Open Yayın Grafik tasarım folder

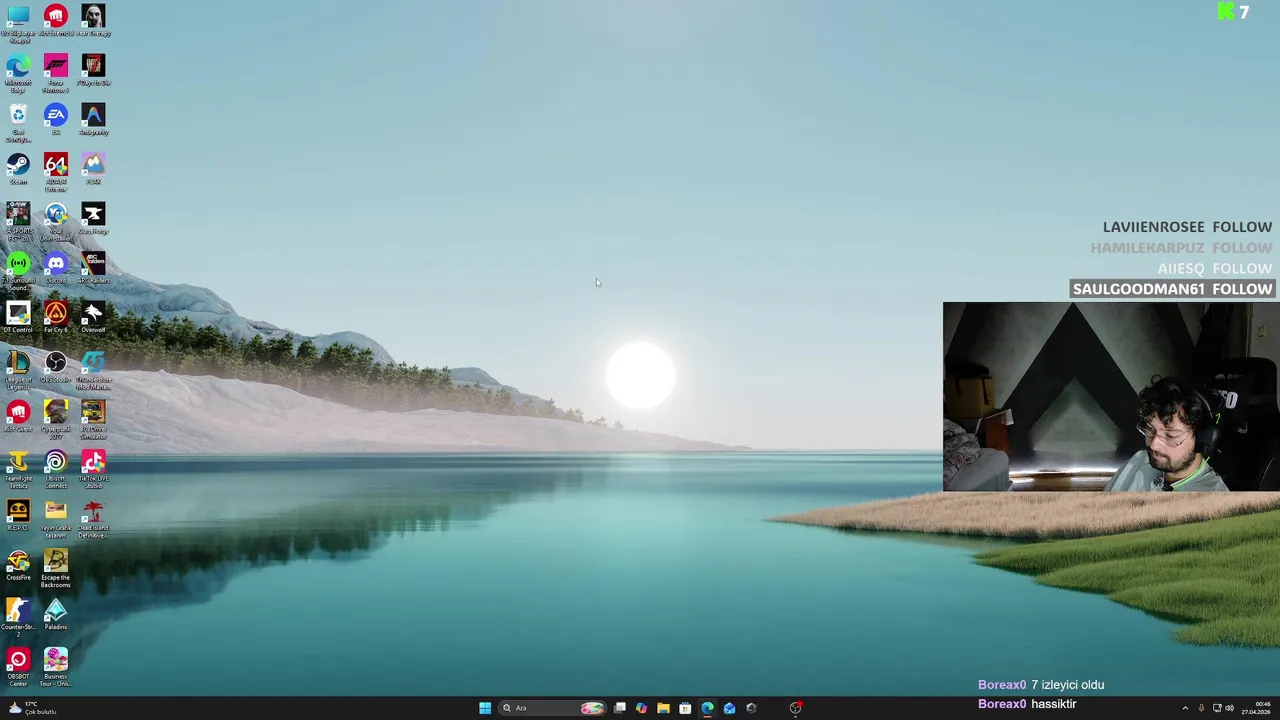55,519
